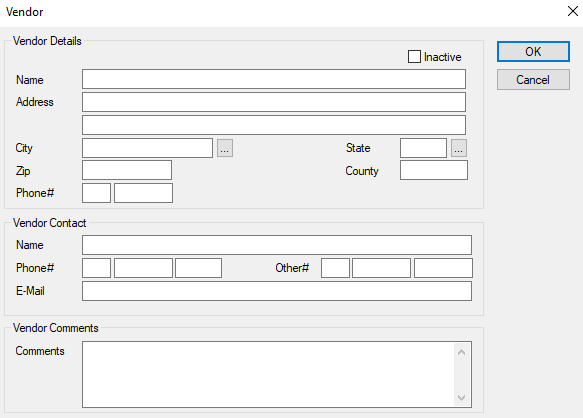The image size is (583, 418).
Task: Focus the Vendor Details Name field
Action: pyautogui.click(x=274, y=79)
